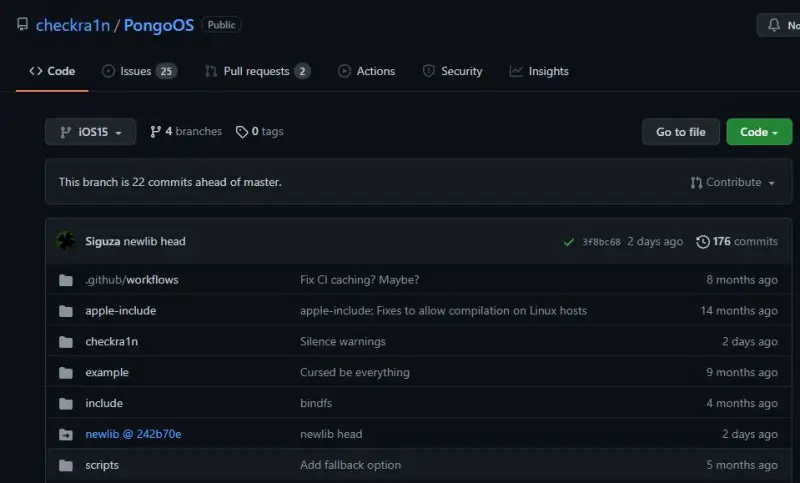Open the newlib @ 242b70e submodule link

point(133,434)
